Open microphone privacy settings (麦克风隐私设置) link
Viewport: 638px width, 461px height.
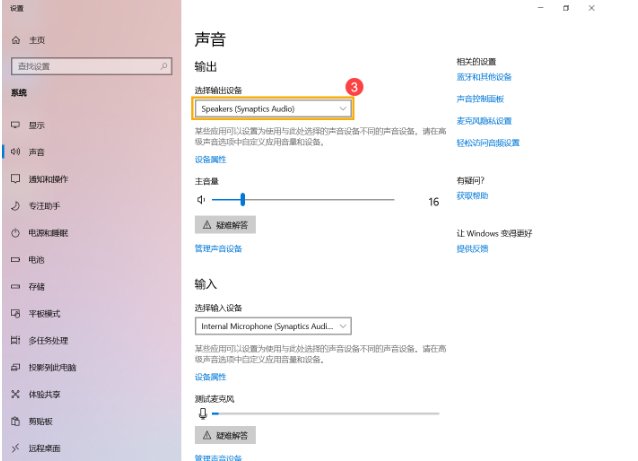pos(484,121)
